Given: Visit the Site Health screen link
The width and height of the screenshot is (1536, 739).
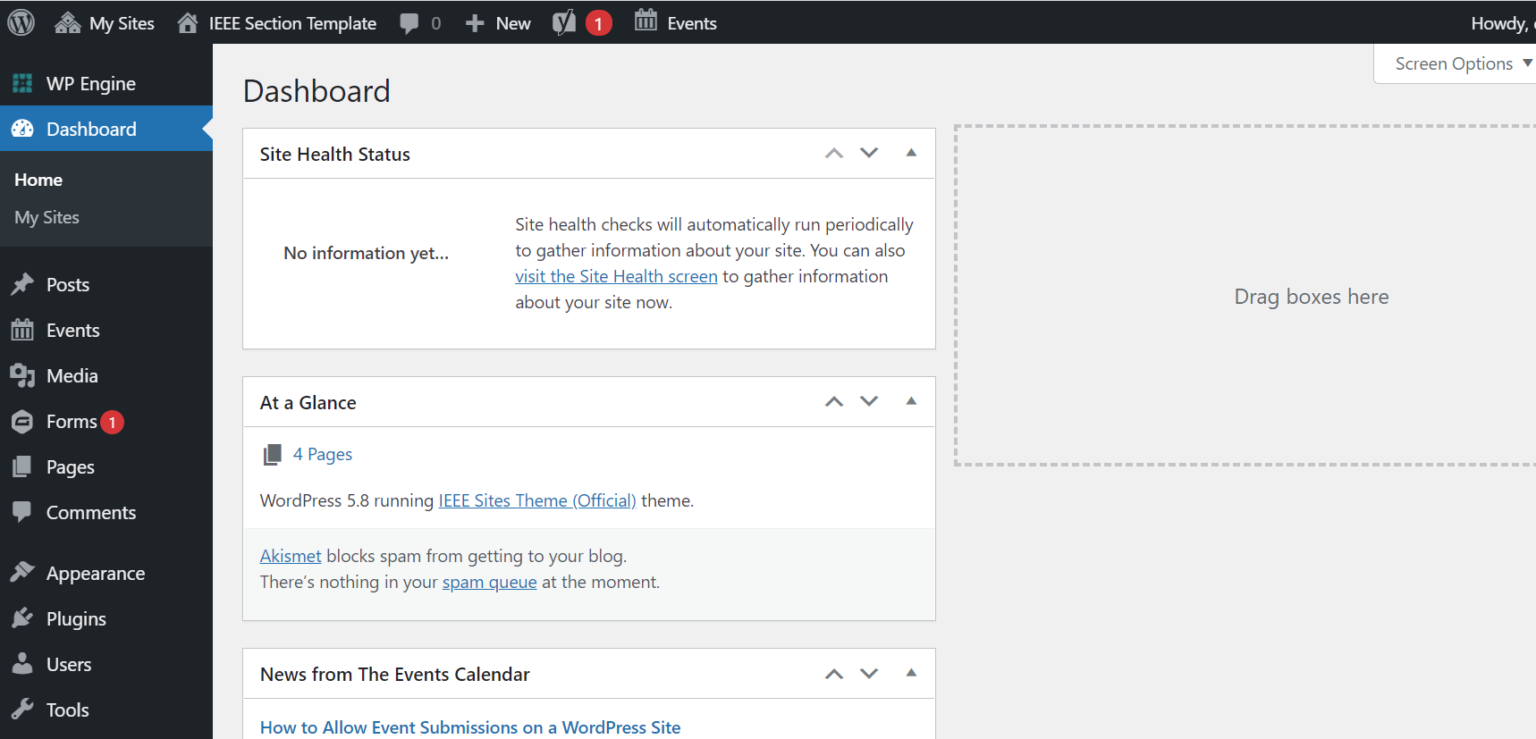Looking at the screenshot, I should (615, 276).
